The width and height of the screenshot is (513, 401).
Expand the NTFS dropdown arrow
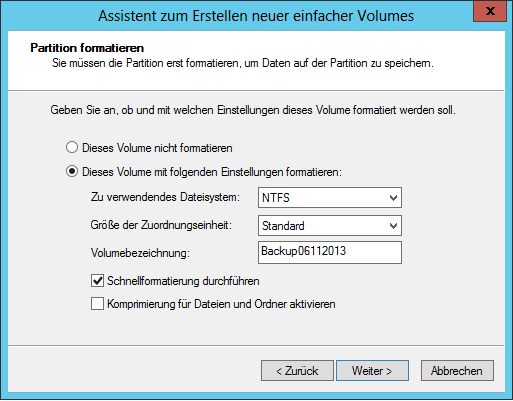[393, 198]
